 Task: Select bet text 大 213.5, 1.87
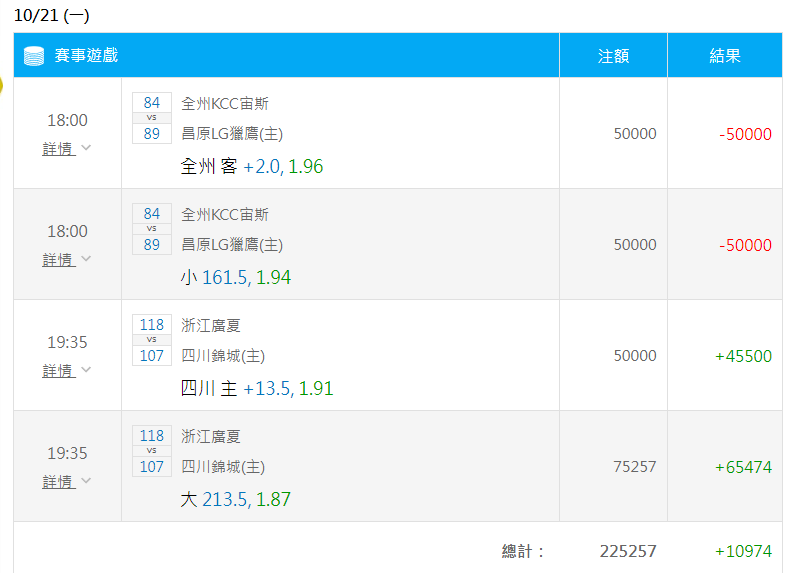coord(235,500)
